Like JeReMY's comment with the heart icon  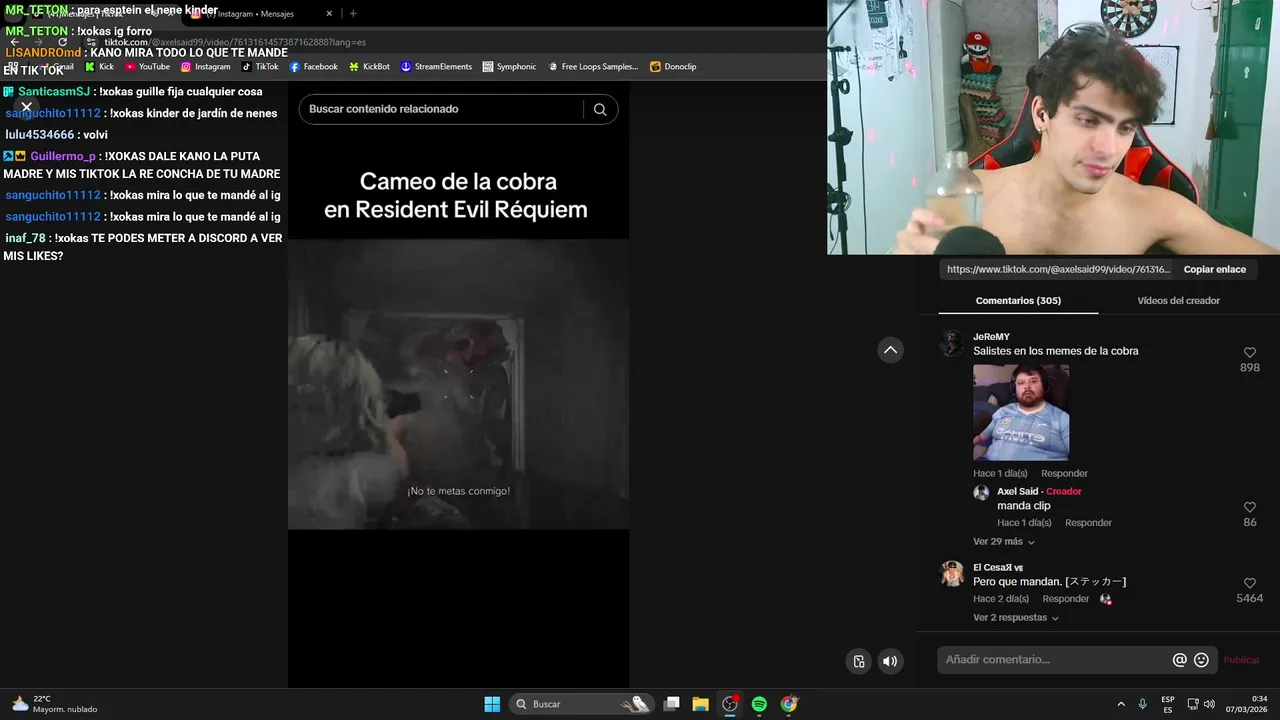[x=1249, y=353]
